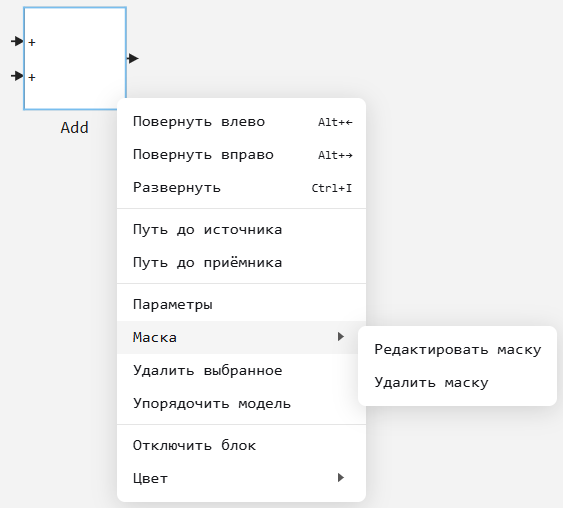Image resolution: width=563 pixels, height=508 pixels.
Task: Click the lower input port arrow of Add
Action: 17,76
